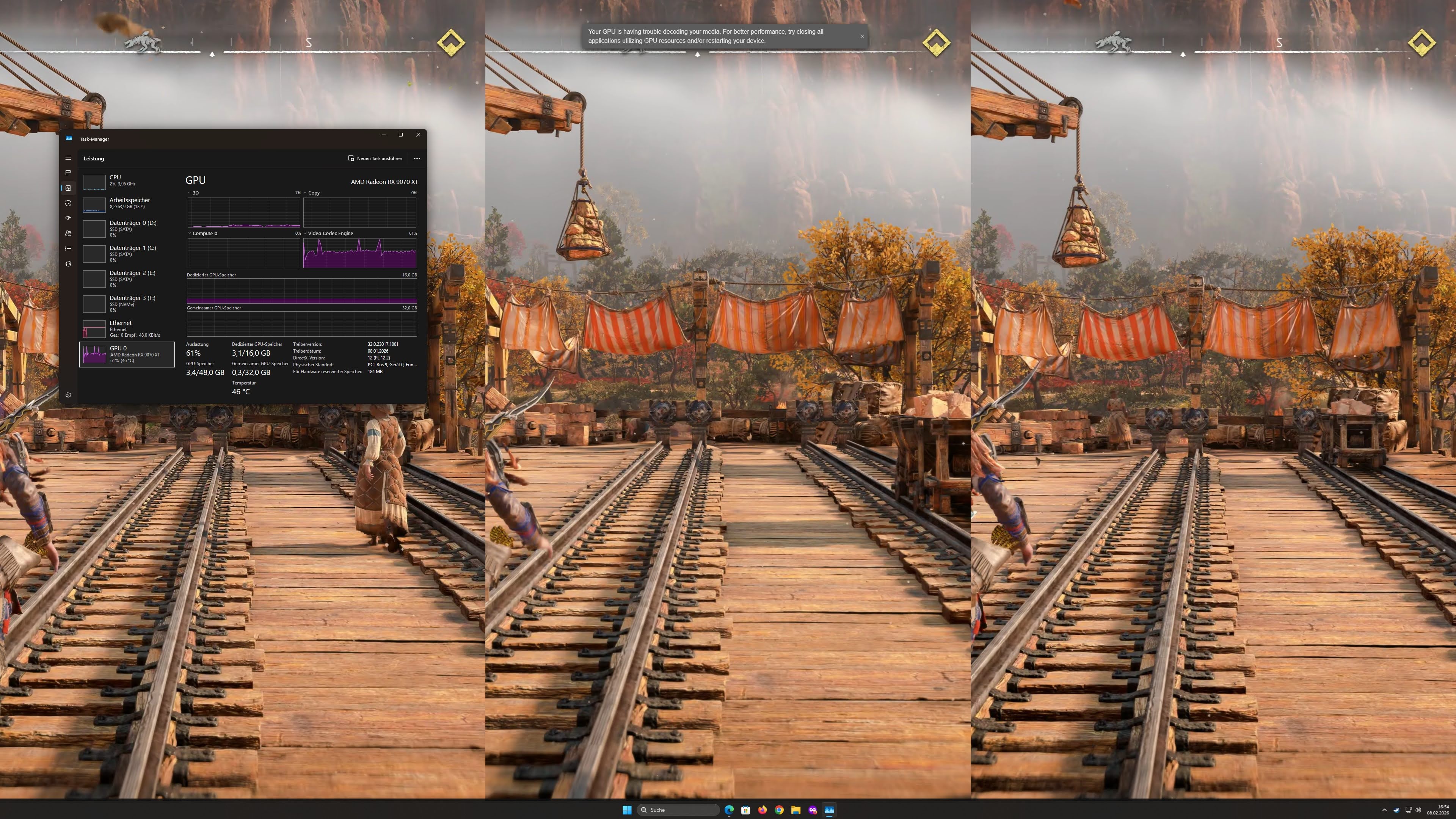
Task: Open the App history page icon
Action: (68, 203)
